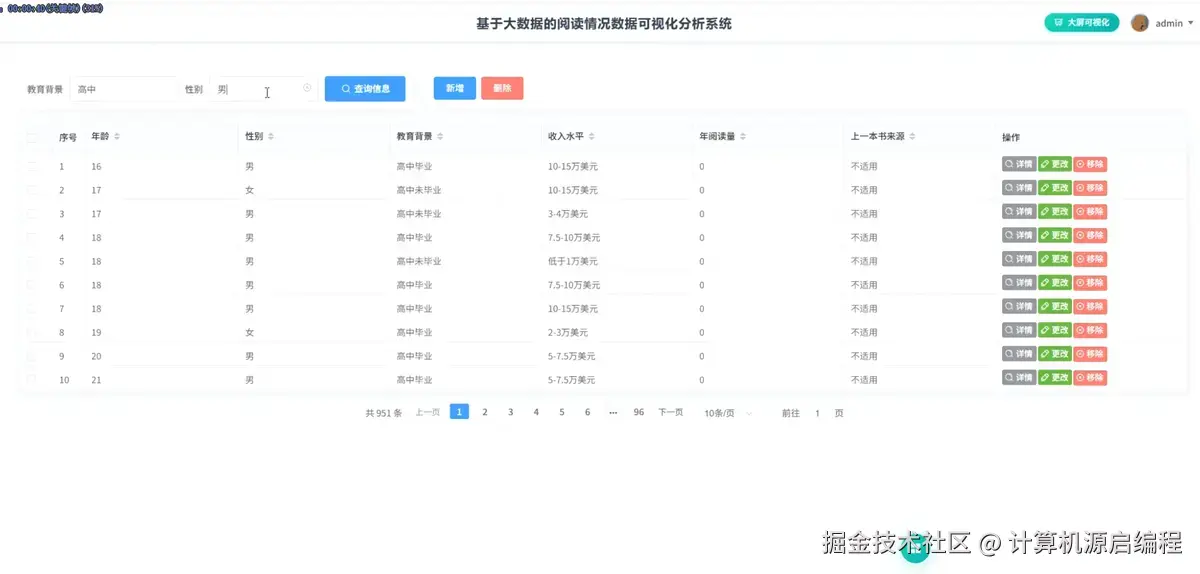Click the 2-3万美元 income cell

pyautogui.click(x=568, y=332)
